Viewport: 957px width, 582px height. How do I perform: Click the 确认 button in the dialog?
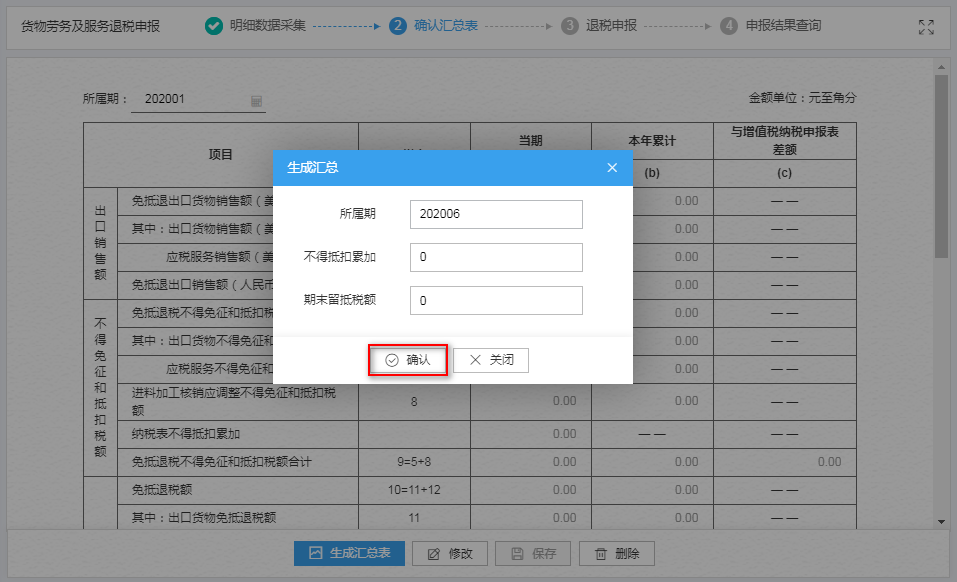pyautogui.click(x=408, y=360)
